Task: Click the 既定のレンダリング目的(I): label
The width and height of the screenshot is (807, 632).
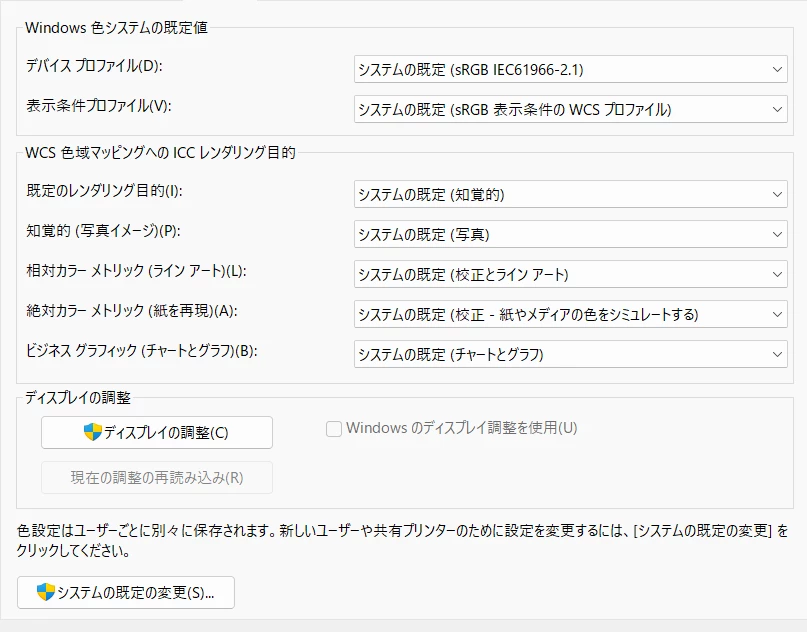Action: [x=104, y=191]
